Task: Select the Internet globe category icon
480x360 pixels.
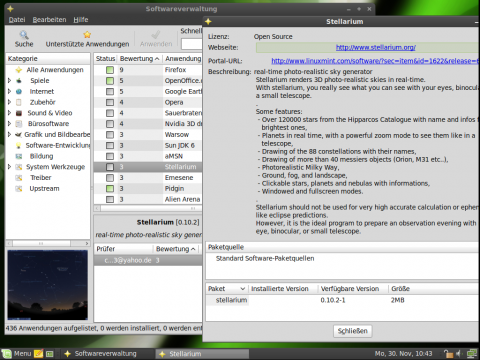Action: click(x=19, y=91)
